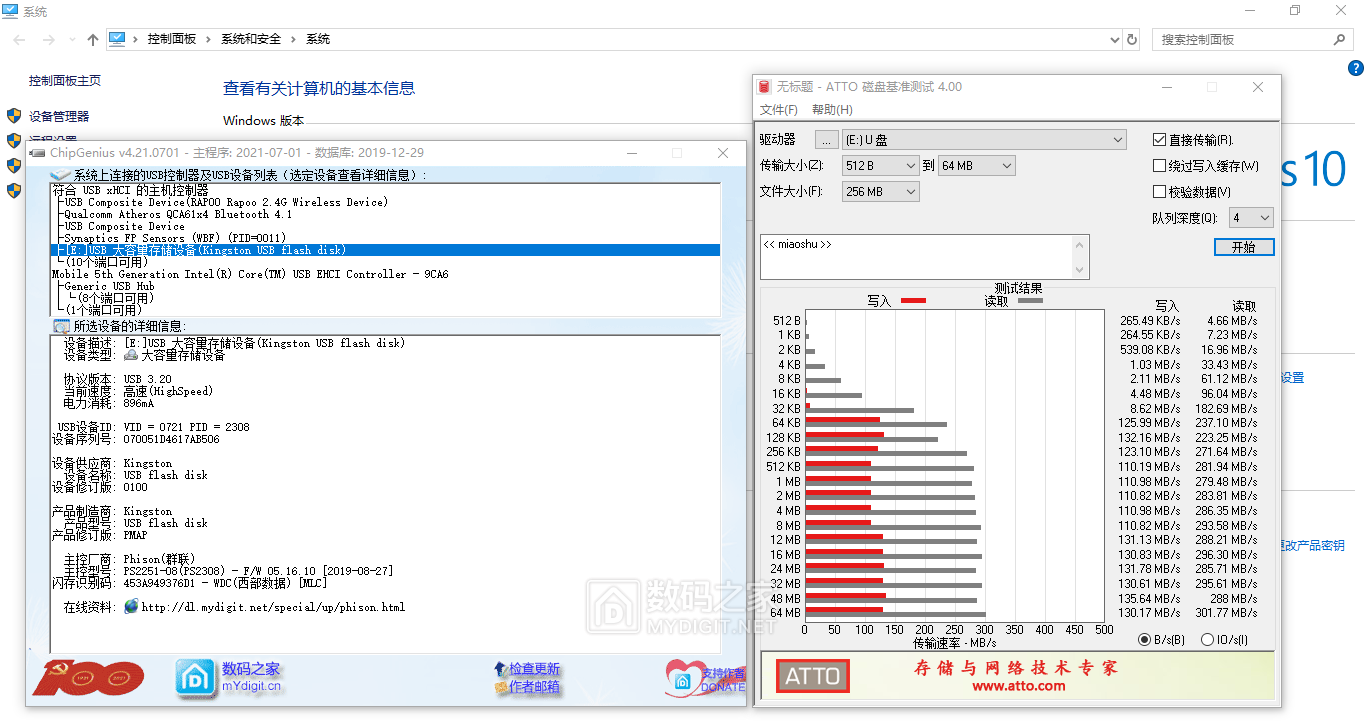Click the mail icon beside 作者邮箱
Image resolution: width=1366 pixels, height=728 pixels.
pyautogui.click(x=500, y=687)
